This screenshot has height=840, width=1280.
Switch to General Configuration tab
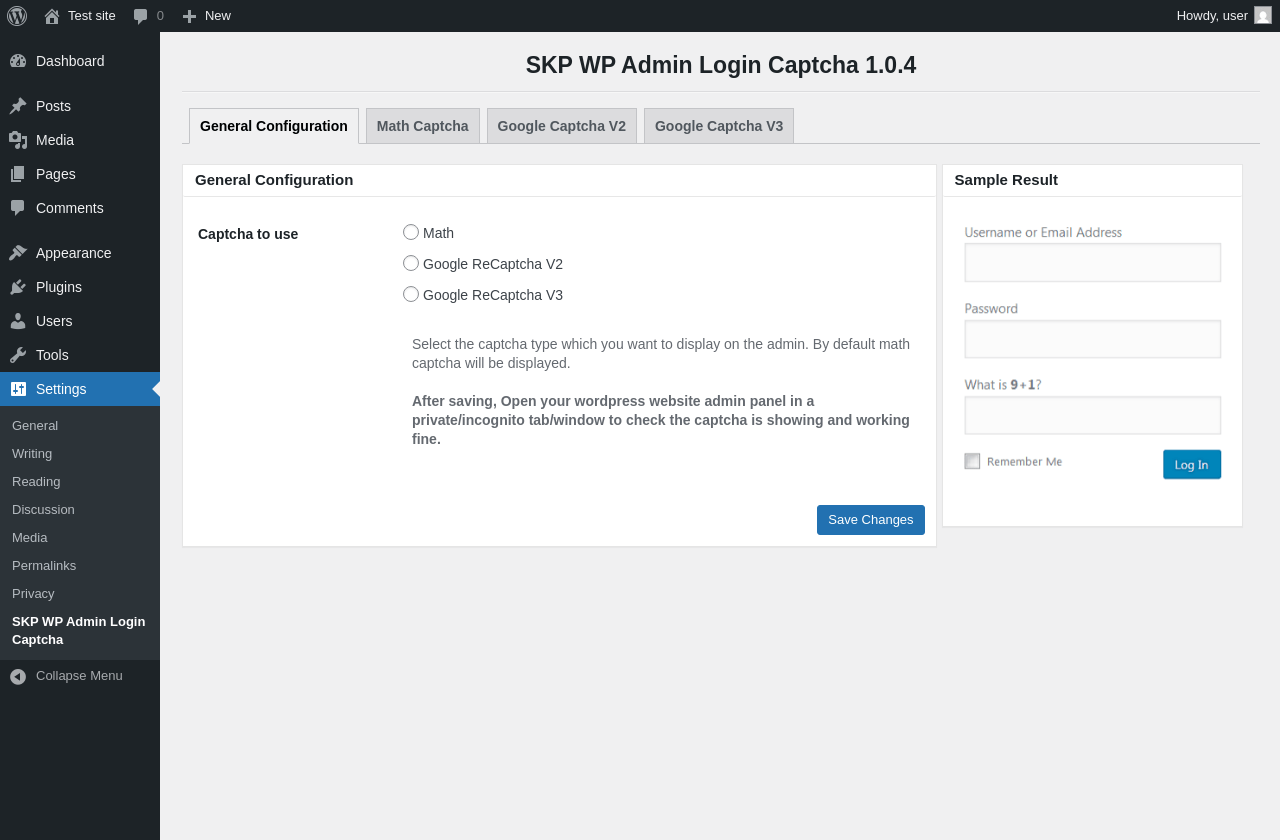pyautogui.click(x=274, y=126)
